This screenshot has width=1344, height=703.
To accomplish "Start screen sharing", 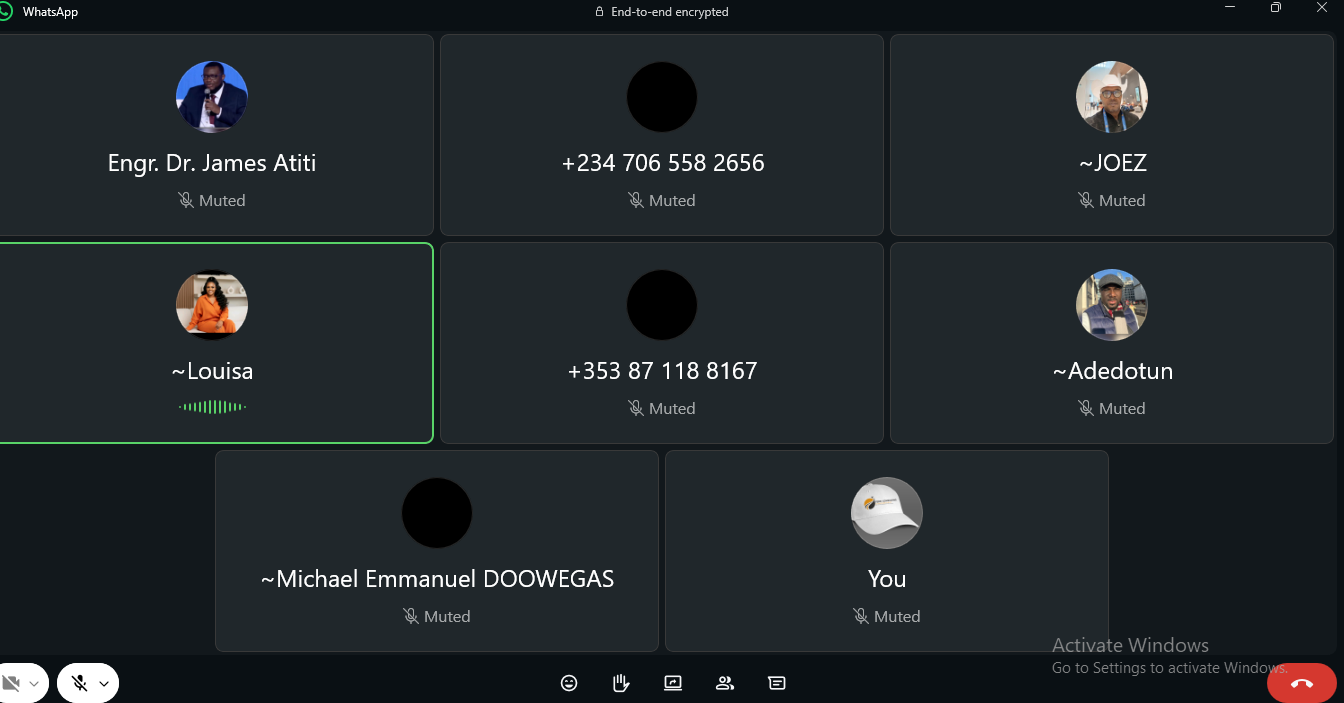I will click(x=673, y=683).
